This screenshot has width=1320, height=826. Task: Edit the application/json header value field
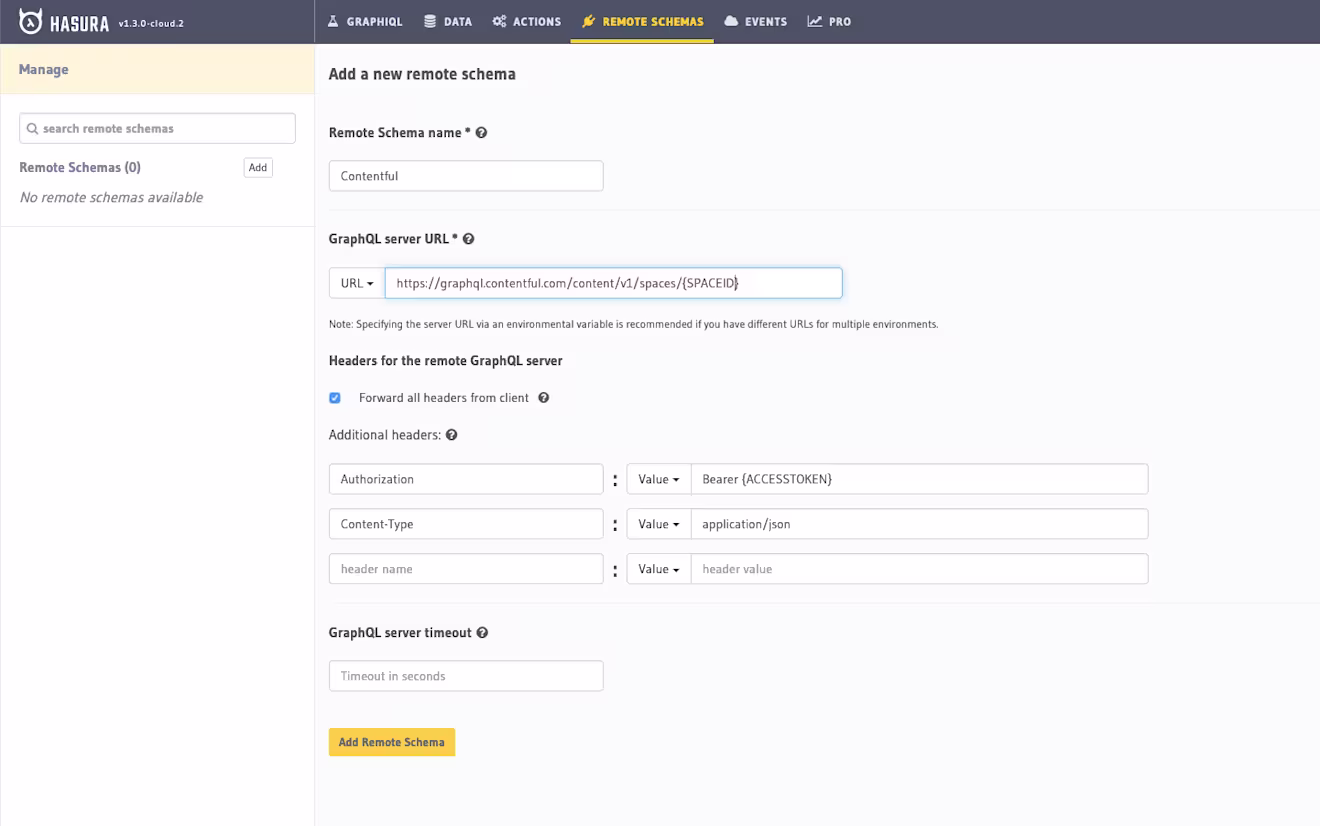tap(919, 524)
